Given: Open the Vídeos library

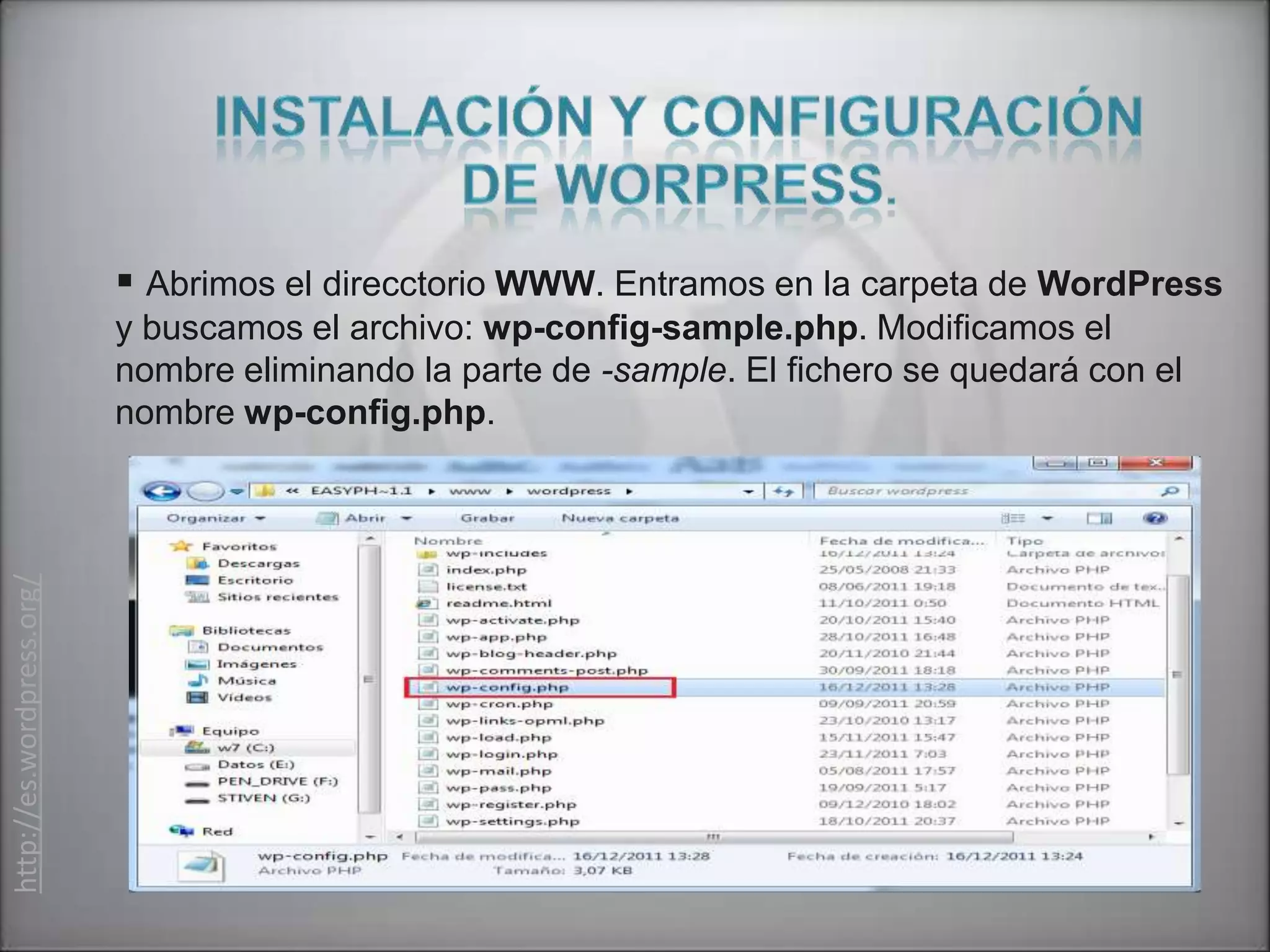Looking at the screenshot, I should [x=244, y=697].
